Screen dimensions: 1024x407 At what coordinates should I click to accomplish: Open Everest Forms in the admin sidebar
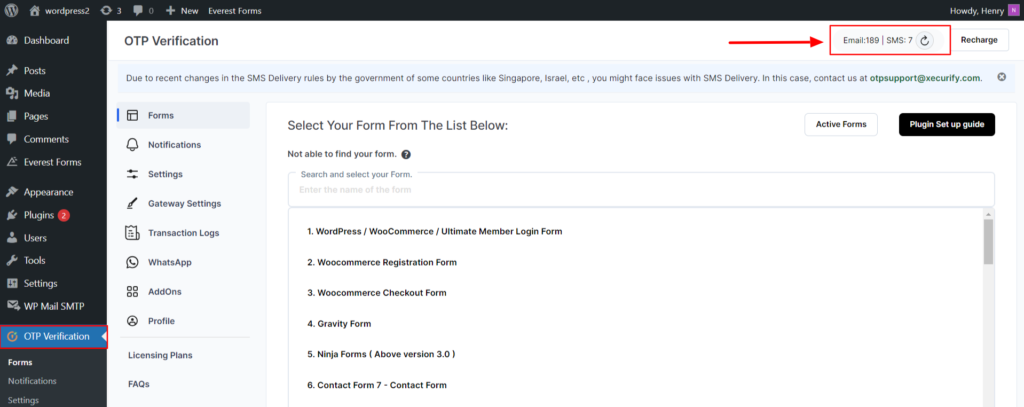[x=54, y=162]
